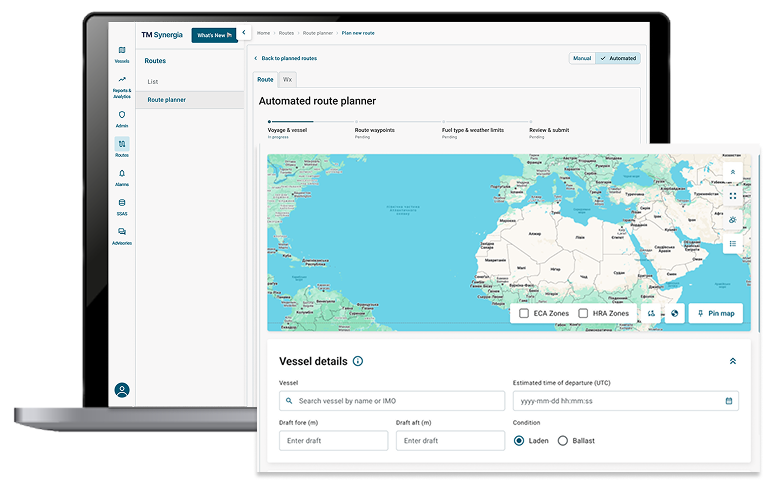Click the globe icon on map
The height and width of the screenshot is (480, 764).
674,313
